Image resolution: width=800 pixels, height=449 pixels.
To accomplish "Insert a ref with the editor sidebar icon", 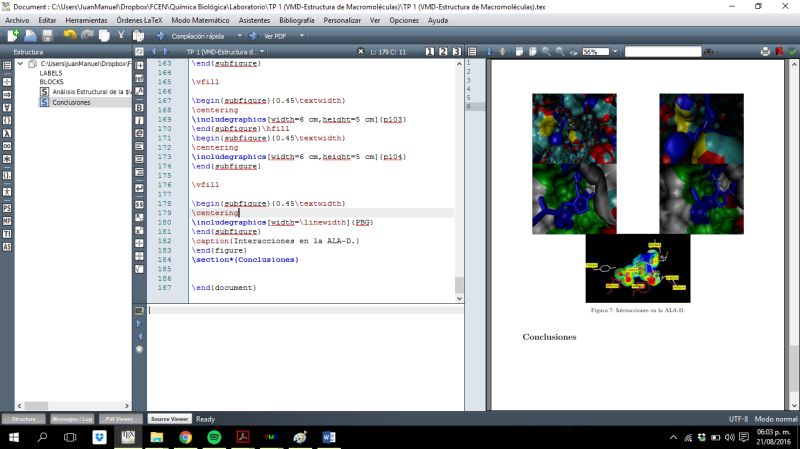I will coord(139,78).
